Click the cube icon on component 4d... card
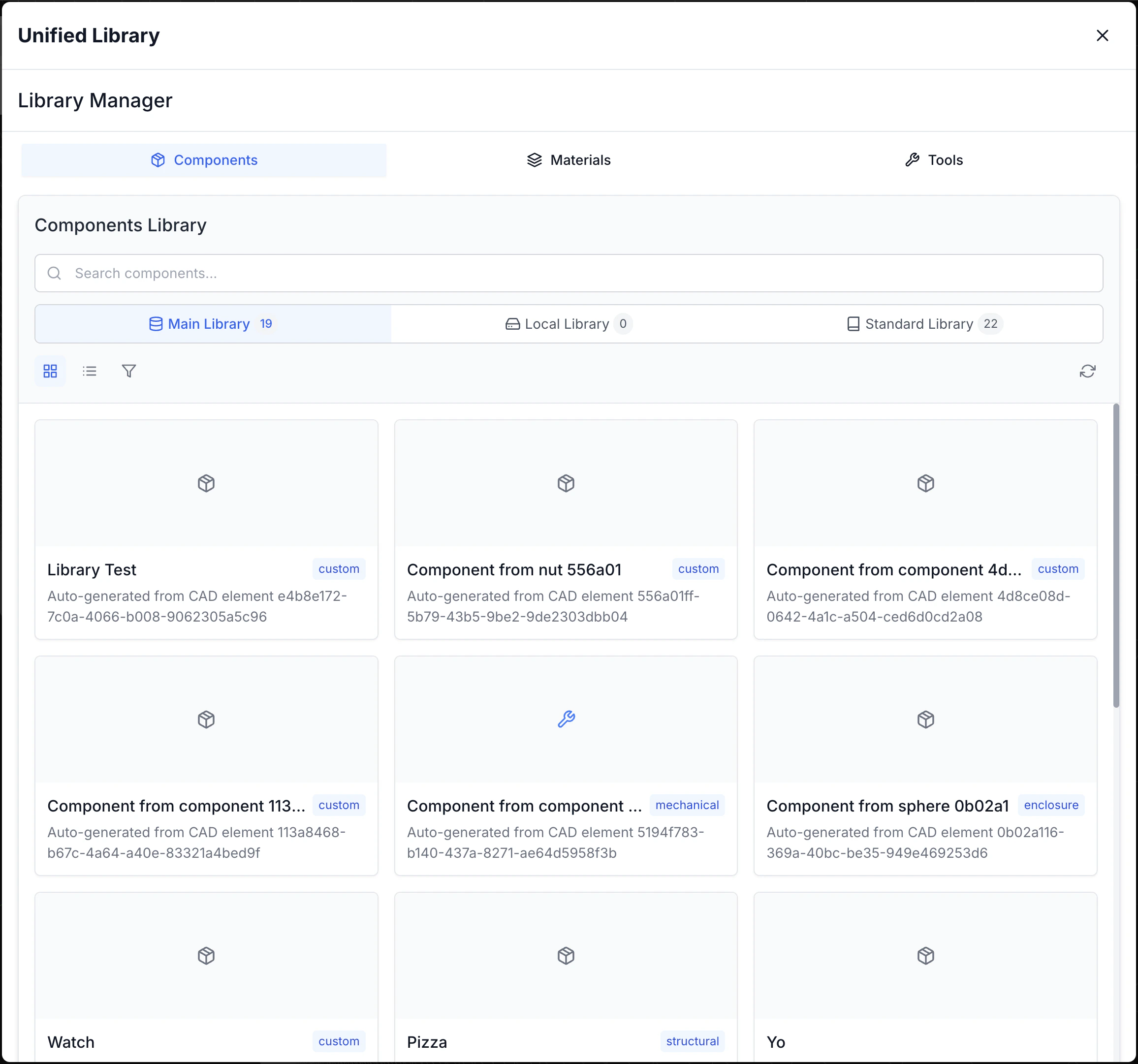Viewport: 1138px width, 1064px height. (925, 483)
